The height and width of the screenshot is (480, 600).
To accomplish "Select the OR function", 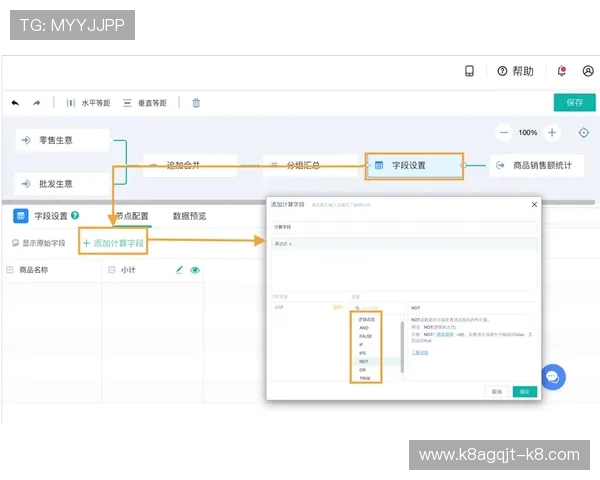I will (362, 370).
